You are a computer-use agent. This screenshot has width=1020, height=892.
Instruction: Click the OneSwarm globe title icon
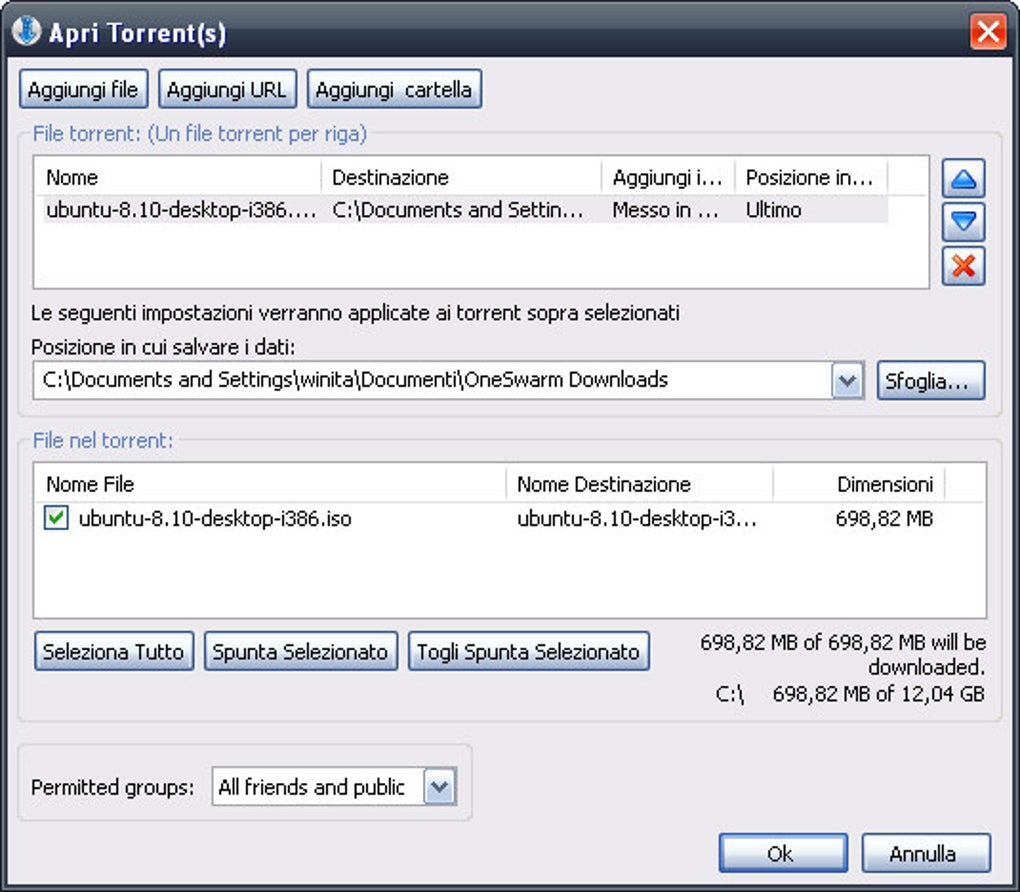point(25,32)
